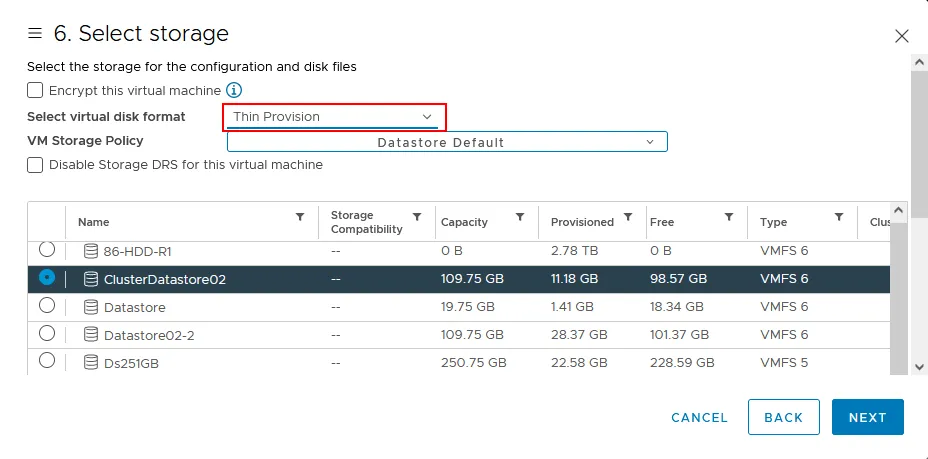The width and height of the screenshot is (928, 459).
Task: Click the info icon next to Encrypt option
Action: pos(235,91)
